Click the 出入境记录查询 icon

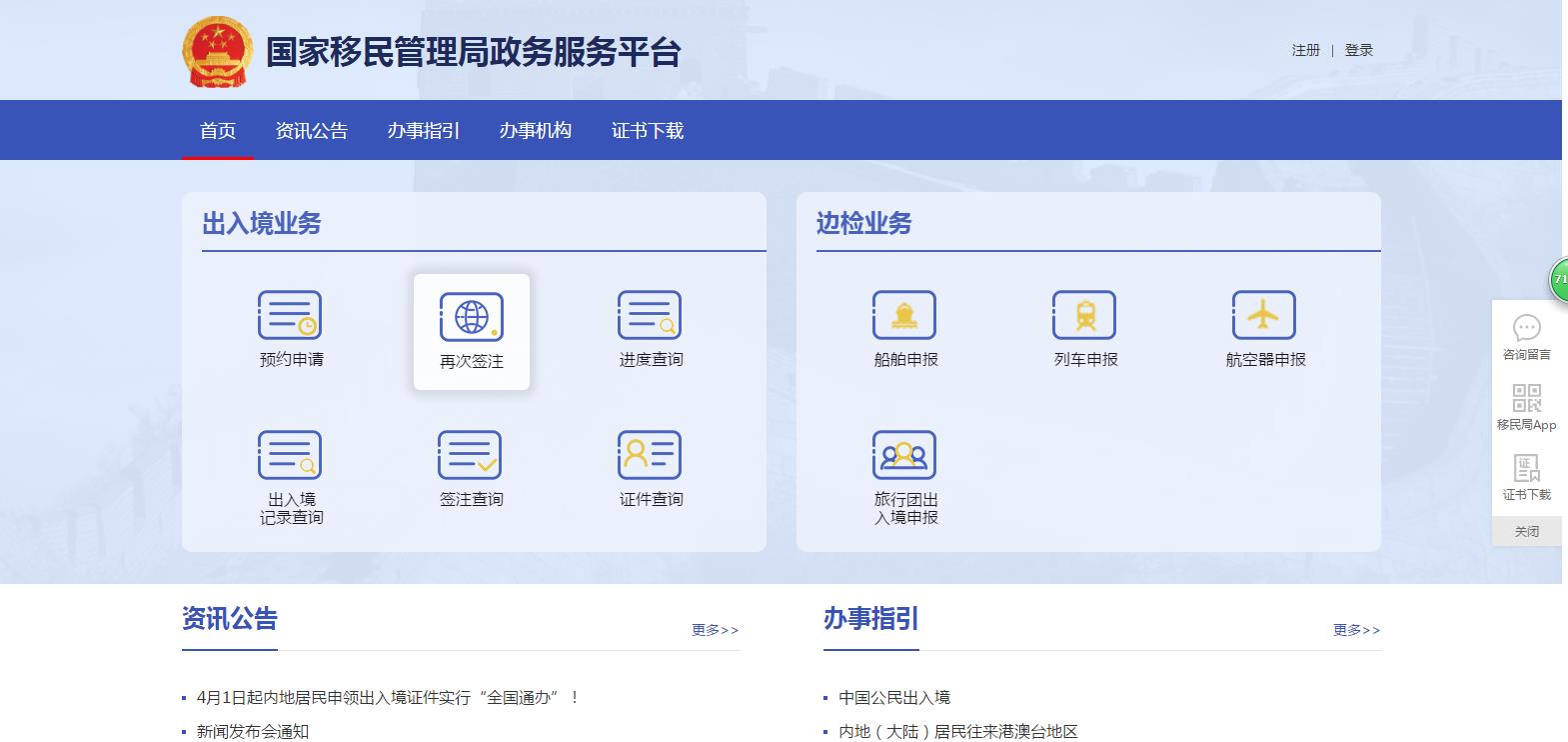[x=290, y=456]
